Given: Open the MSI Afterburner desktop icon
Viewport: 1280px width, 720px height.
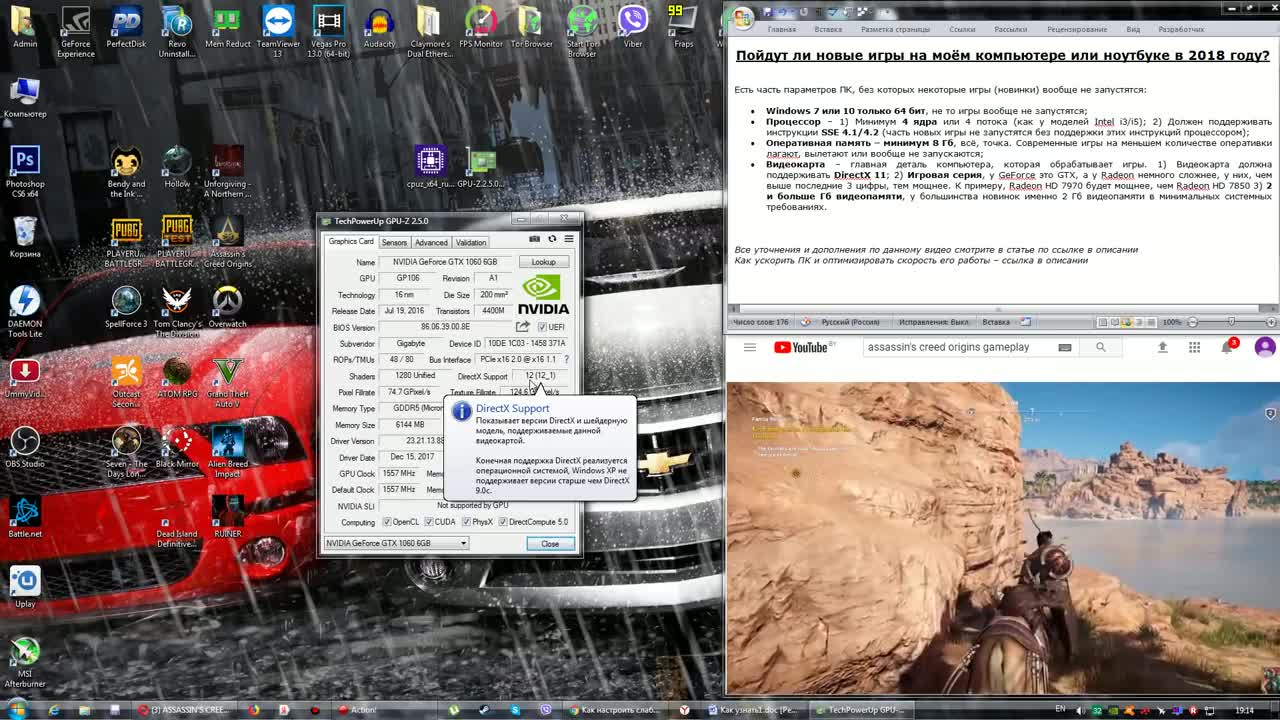Looking at the screenshot, I should coord(25,662).
